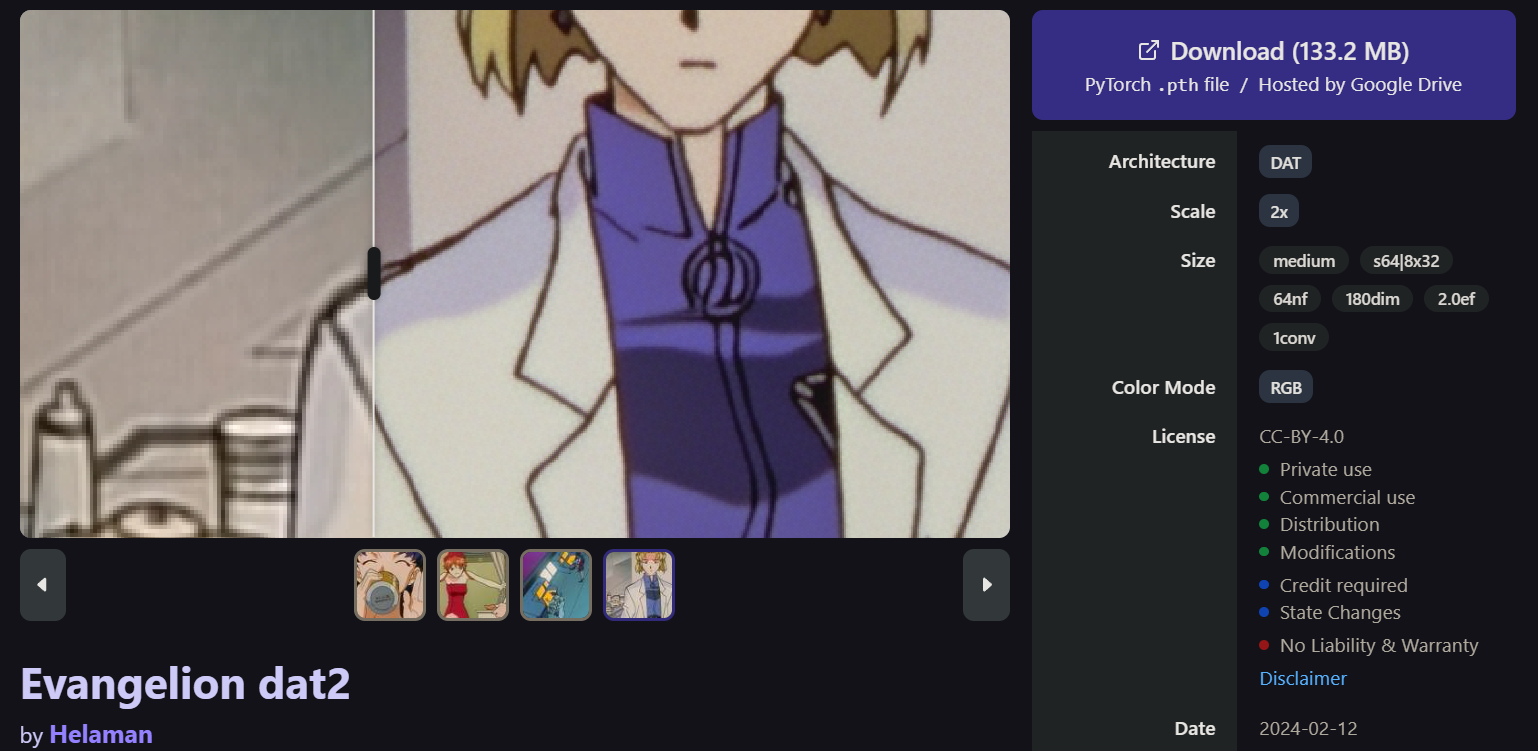
Task: Select the first thumbnail of the girl drinking
Action: [x=390, y=585]
